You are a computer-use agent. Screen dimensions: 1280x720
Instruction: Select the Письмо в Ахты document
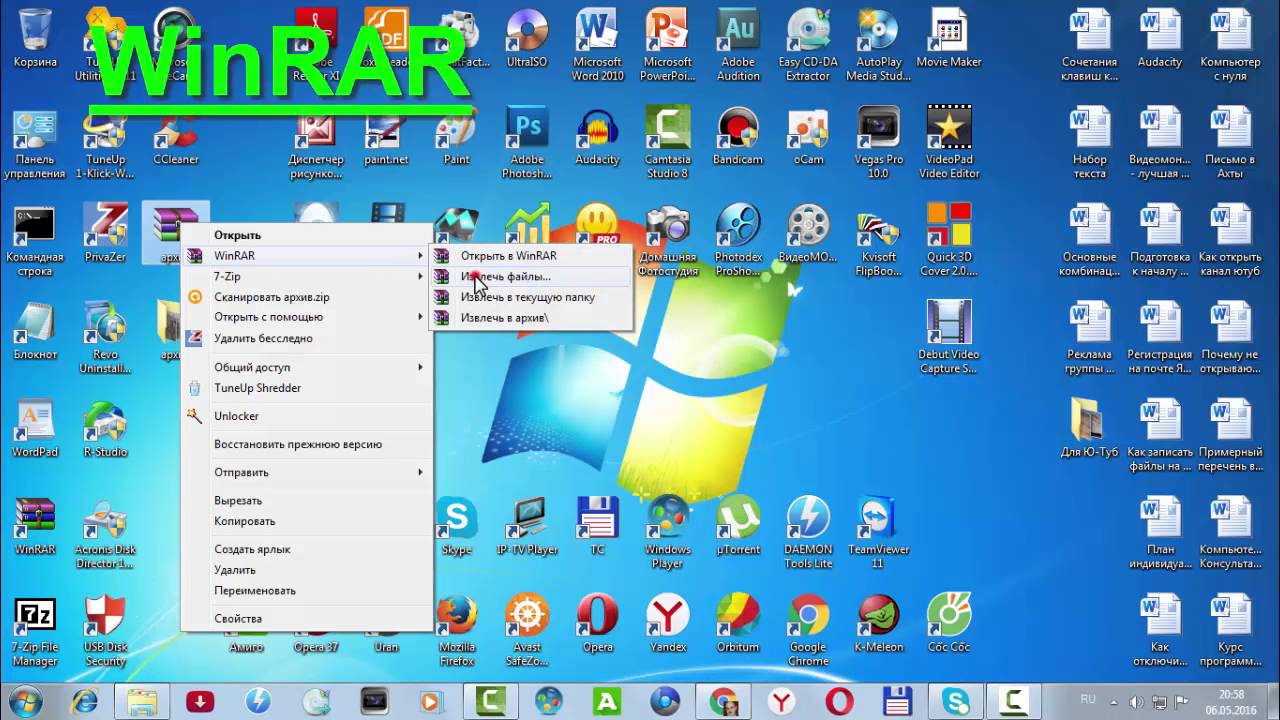(1230, 142)
